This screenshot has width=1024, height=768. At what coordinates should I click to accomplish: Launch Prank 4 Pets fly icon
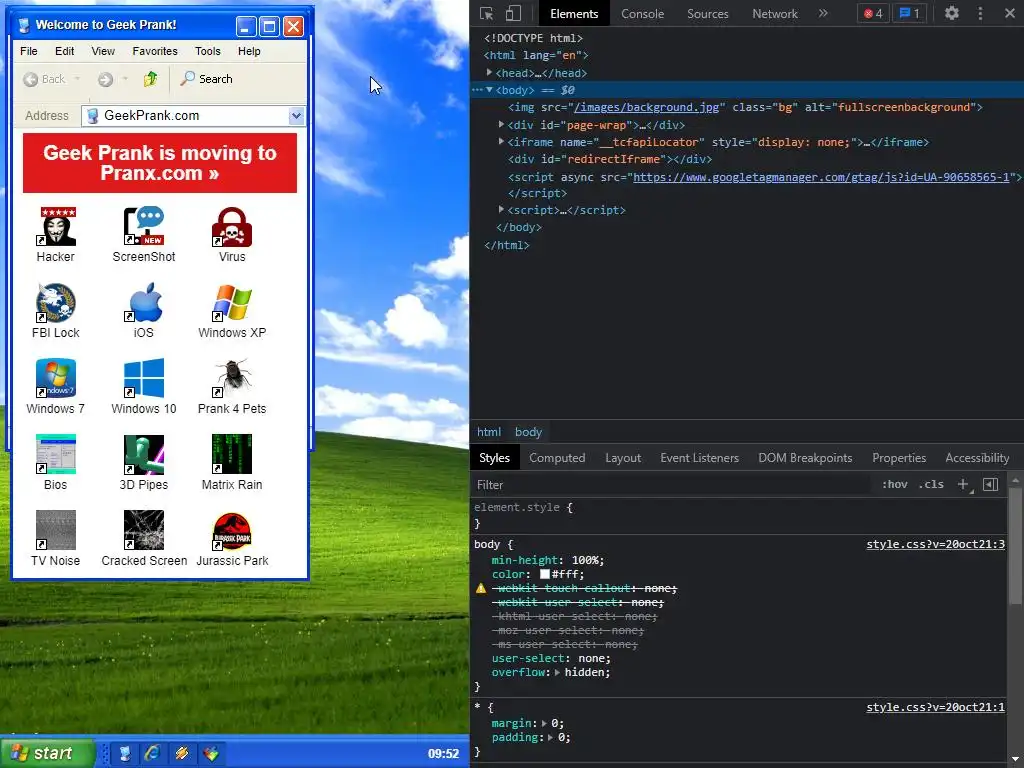pos(232,378)
